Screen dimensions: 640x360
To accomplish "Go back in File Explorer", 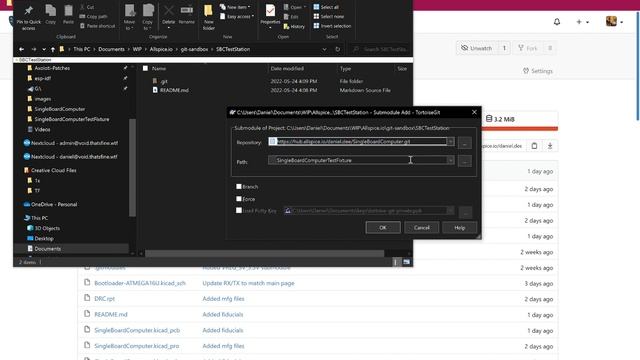I will [x=22, y=49].
